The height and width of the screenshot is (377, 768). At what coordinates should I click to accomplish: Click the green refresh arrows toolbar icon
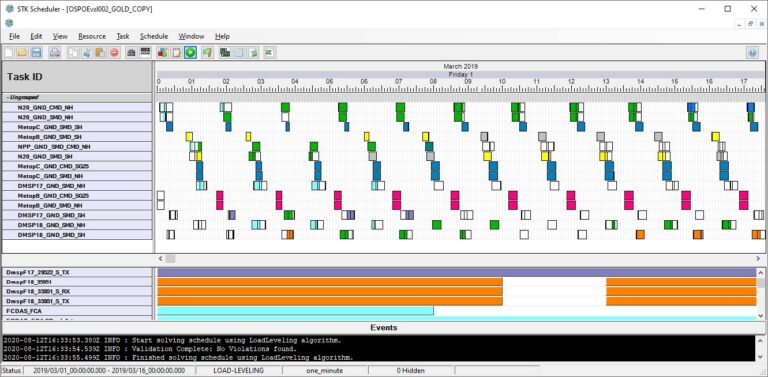(x=253, y=52)
